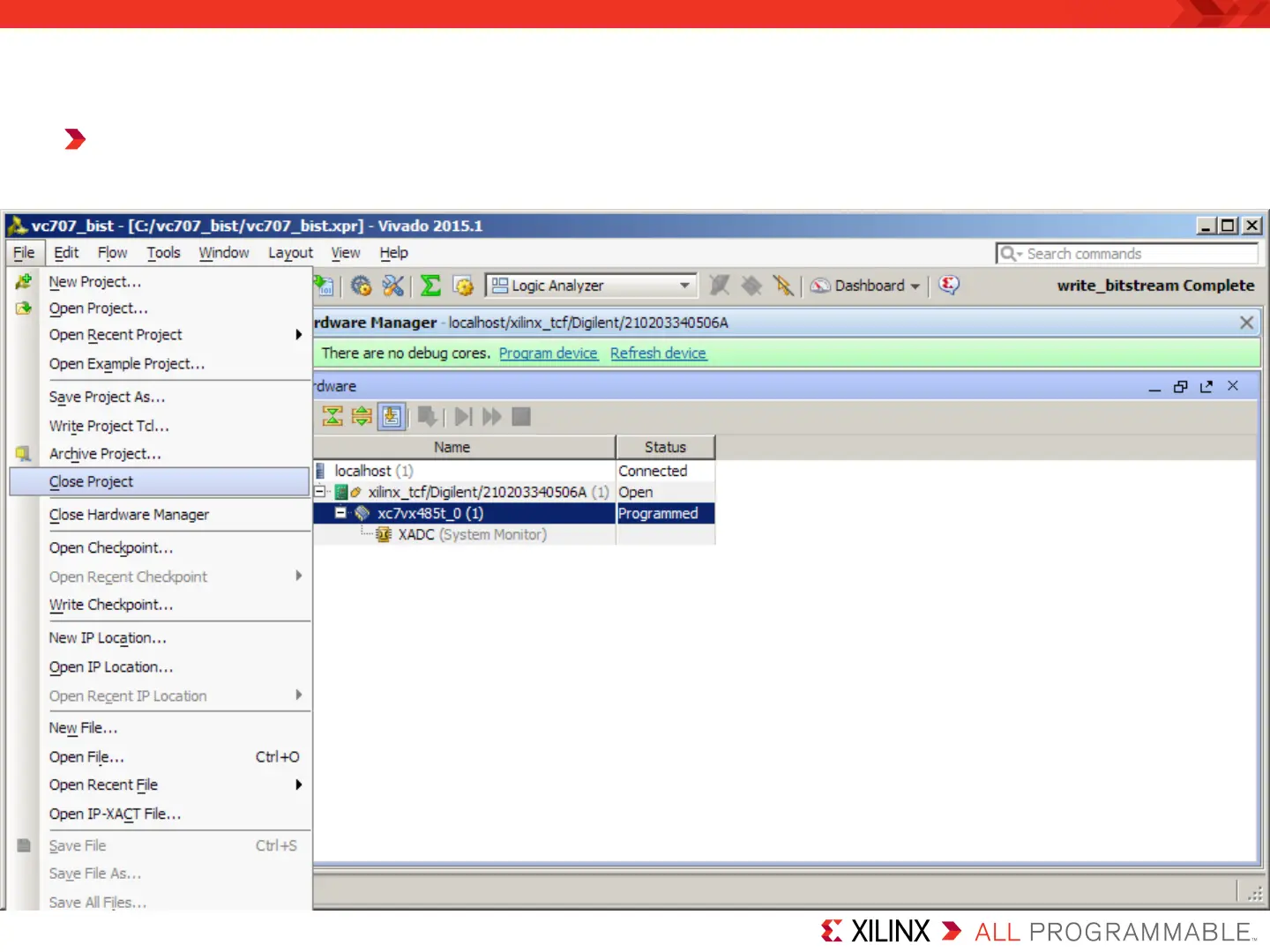
Task: Expand Open Recent IP Location submenu arrow
Action: (x=299, y=695)
